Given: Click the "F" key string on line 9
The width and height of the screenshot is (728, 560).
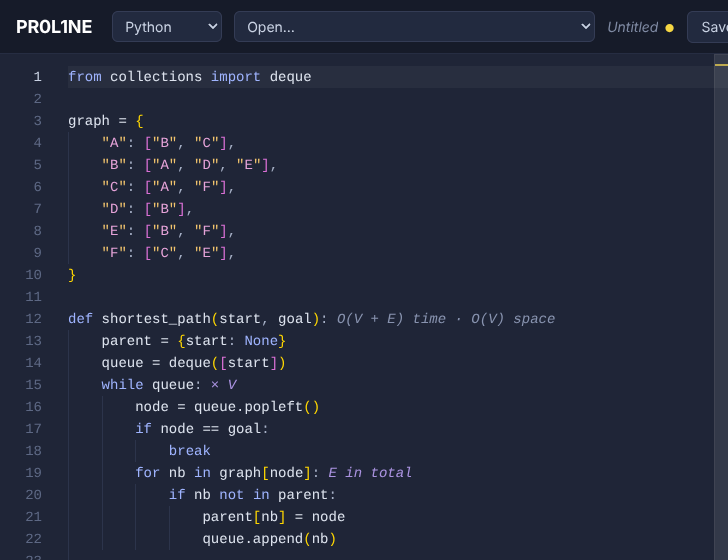Looking at the screenshot, I should coord(114,253).
